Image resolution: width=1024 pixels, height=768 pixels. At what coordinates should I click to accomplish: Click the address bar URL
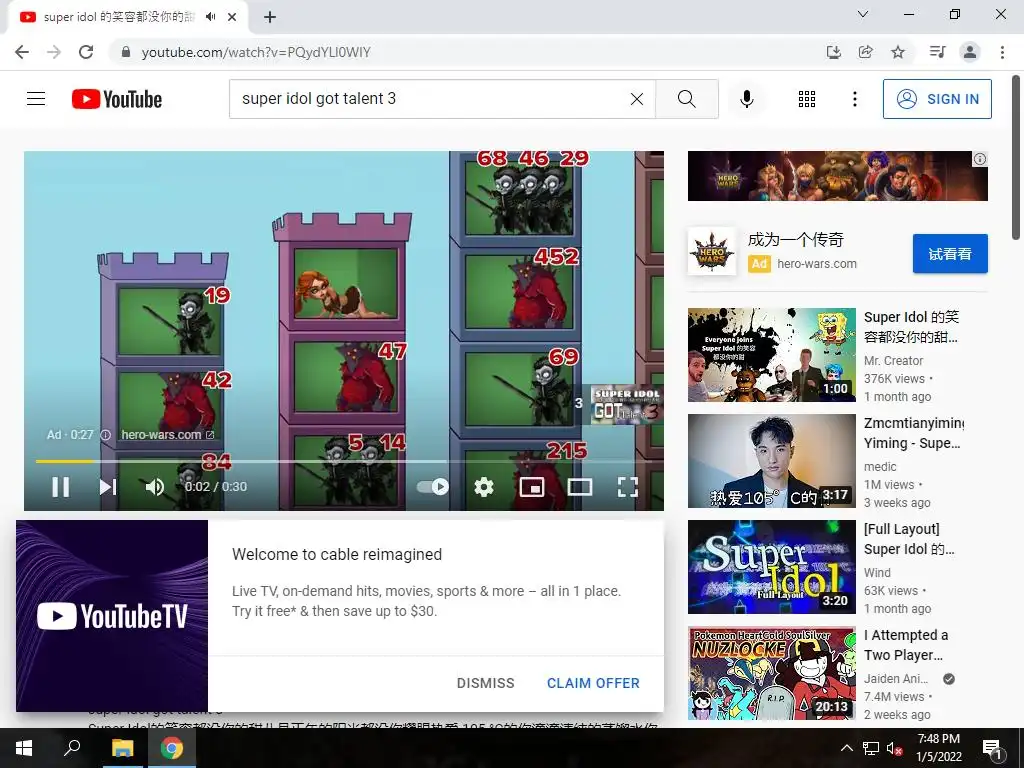(x=256, y=52)
